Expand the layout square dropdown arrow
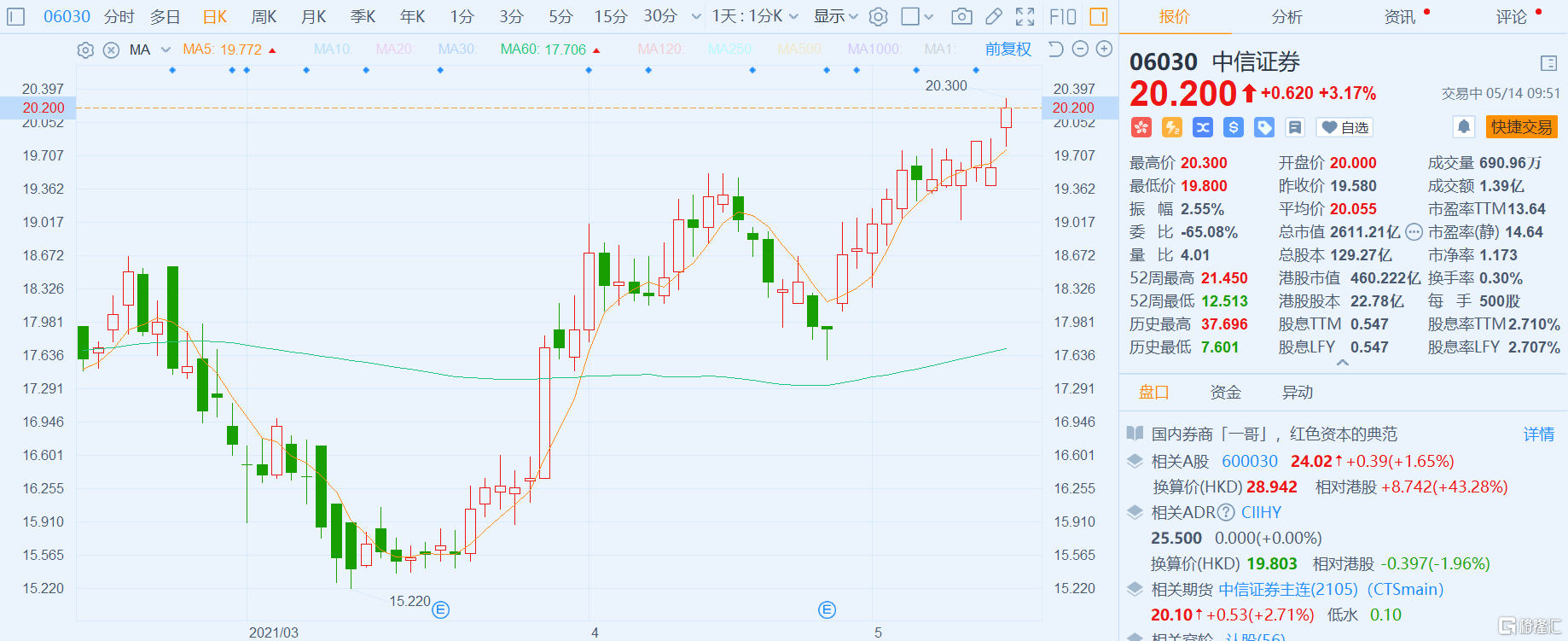 click(929, 16)
